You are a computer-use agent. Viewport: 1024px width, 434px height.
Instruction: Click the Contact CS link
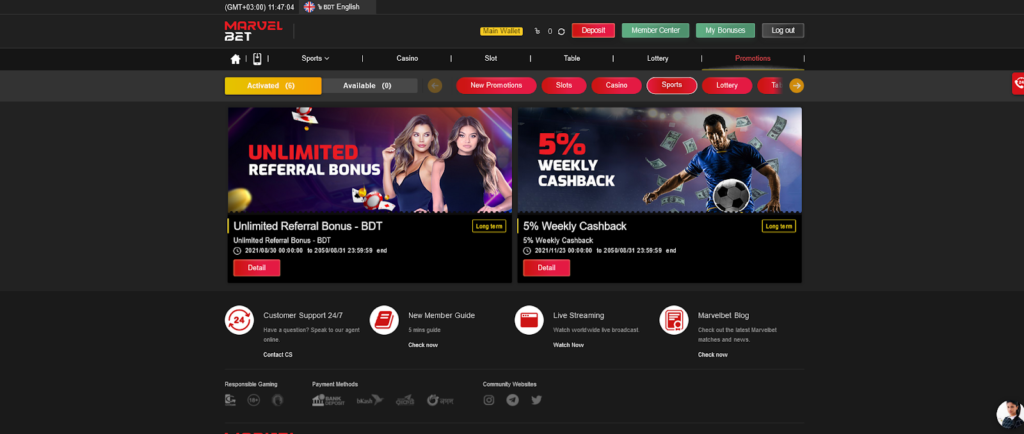coord(278,355)
